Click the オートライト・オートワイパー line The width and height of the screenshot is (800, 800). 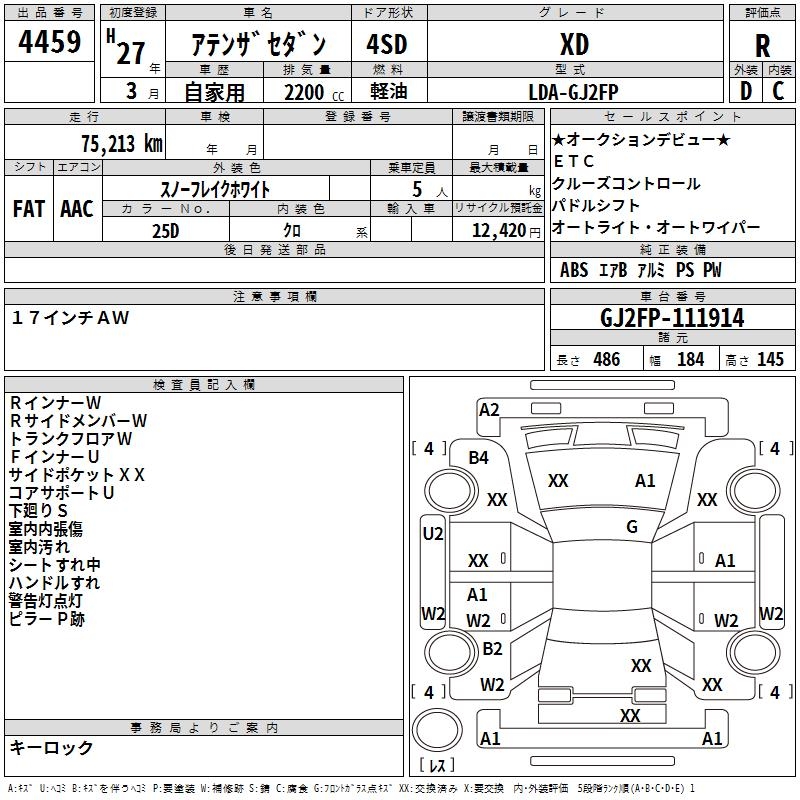coord(656,227)
